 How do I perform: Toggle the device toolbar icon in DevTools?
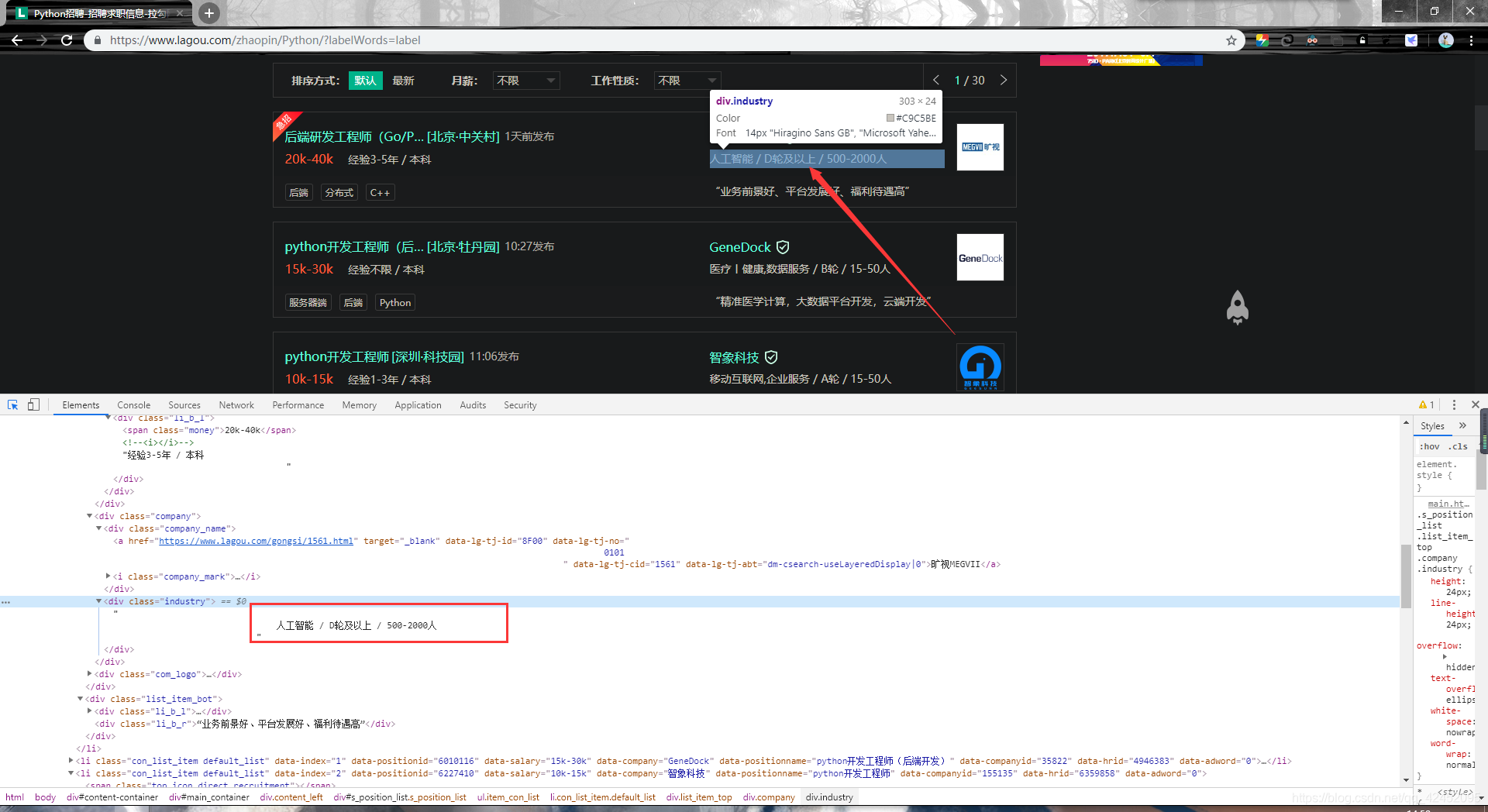click(33, 404)
